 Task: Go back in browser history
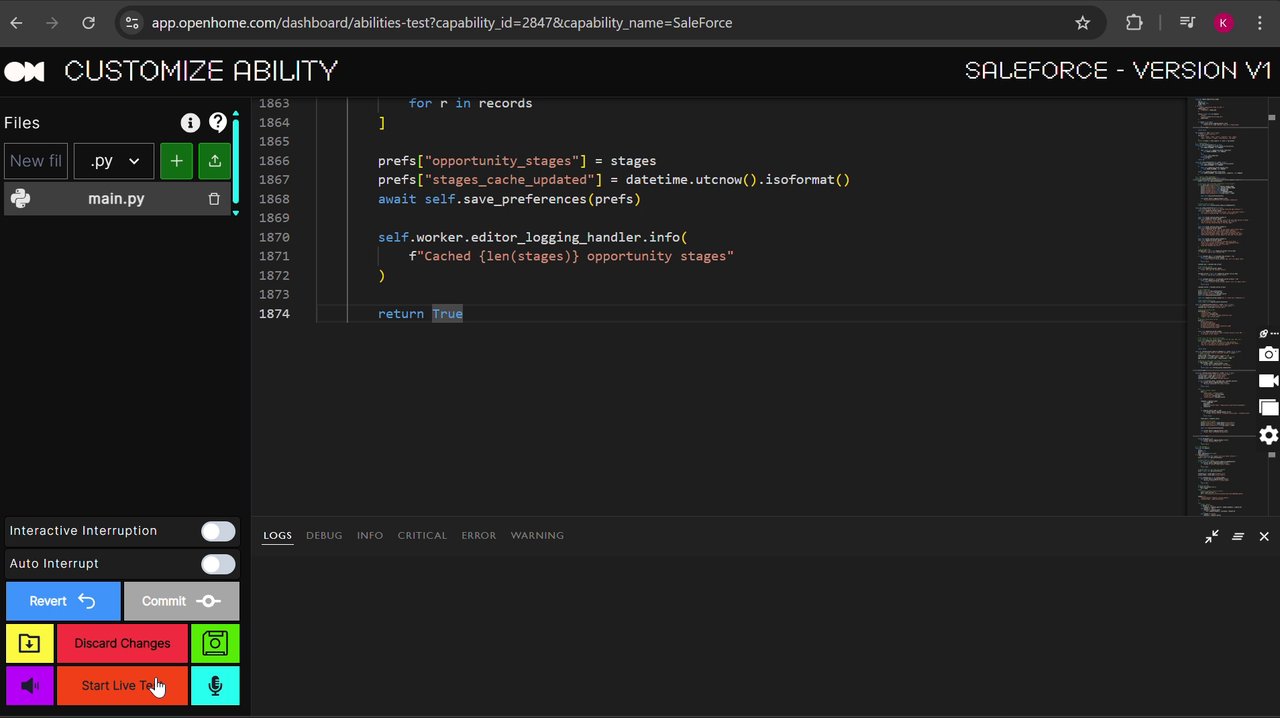pos(17,22)
